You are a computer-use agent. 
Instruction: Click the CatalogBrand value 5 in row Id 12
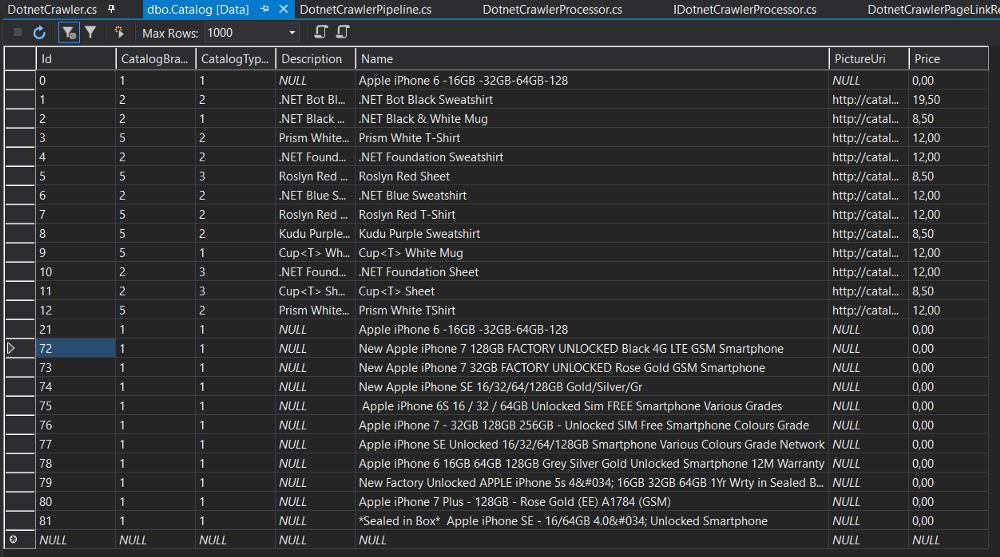coord(156,310)
